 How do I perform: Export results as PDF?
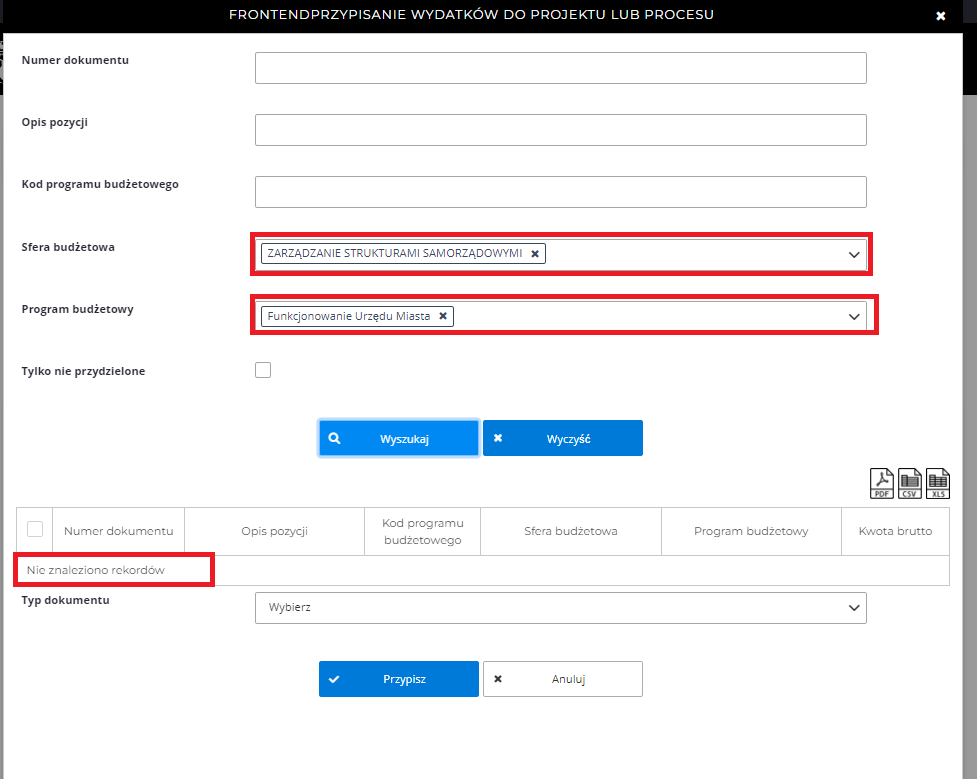click(x=882, y=484)
